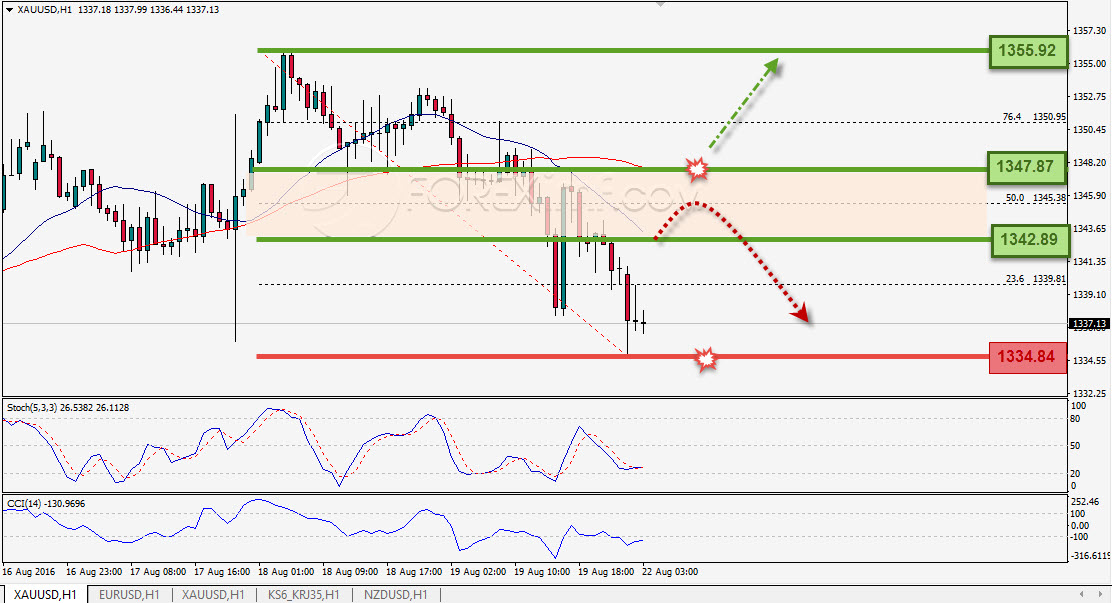Click price scale value 1339.10
Screen dimensions: 1112x603
click(x=1089, y=294)
